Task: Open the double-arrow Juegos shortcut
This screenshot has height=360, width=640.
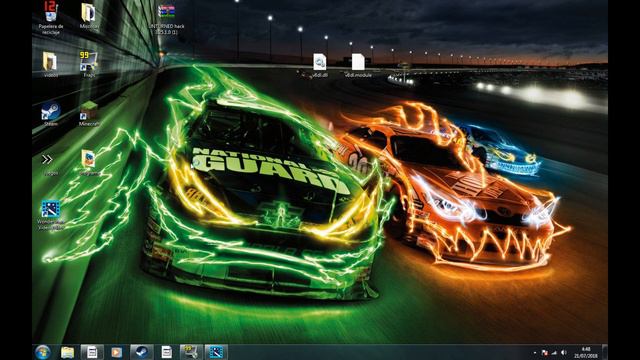Action: [48, 164]
